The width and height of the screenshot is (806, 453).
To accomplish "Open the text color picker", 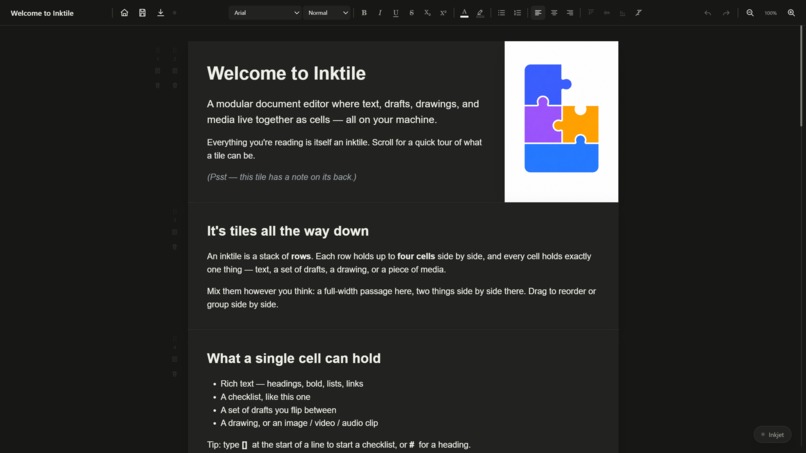I will 464,13.
